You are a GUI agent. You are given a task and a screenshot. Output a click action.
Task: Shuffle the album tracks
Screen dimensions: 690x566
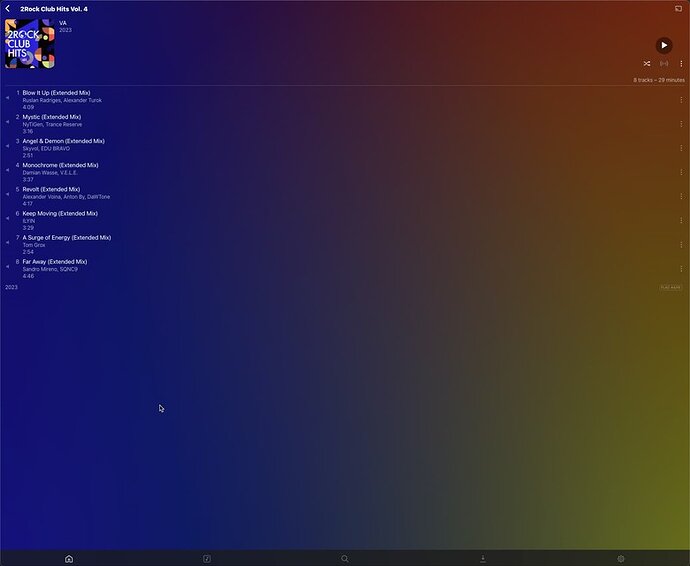click(x=647, y=64)
